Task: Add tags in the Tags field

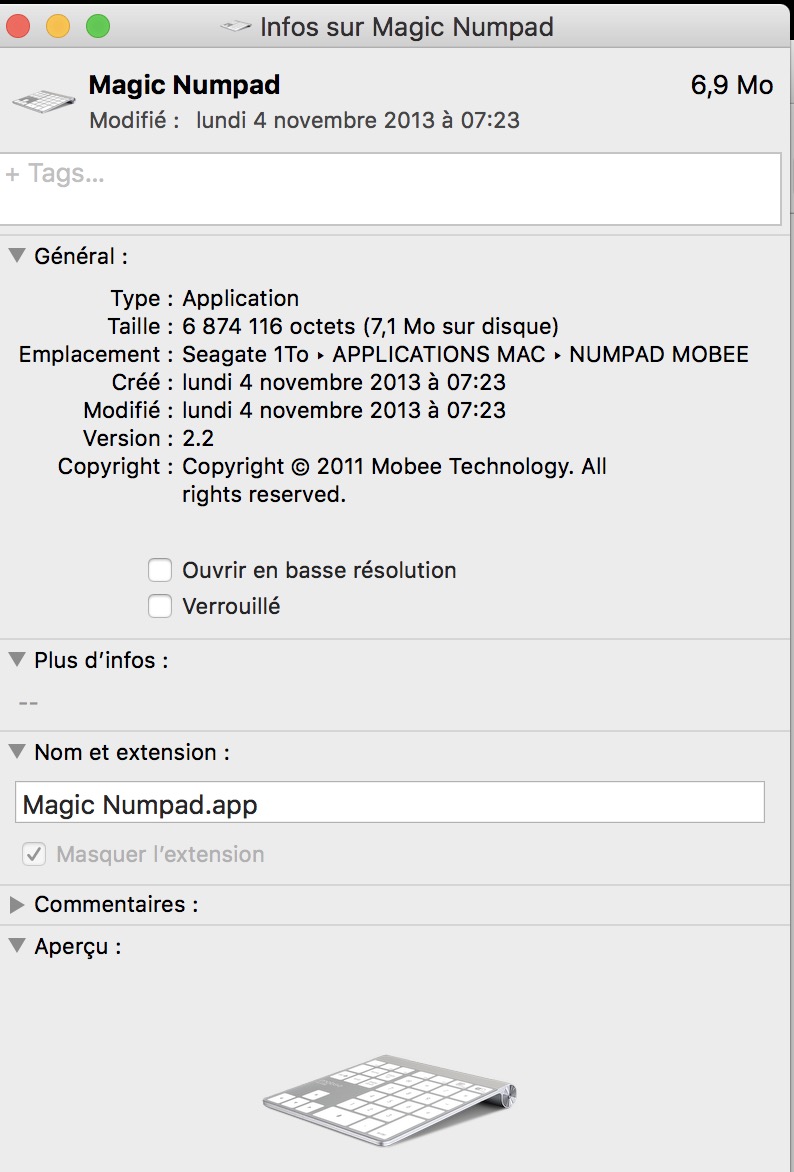Action: pos(390,188)
